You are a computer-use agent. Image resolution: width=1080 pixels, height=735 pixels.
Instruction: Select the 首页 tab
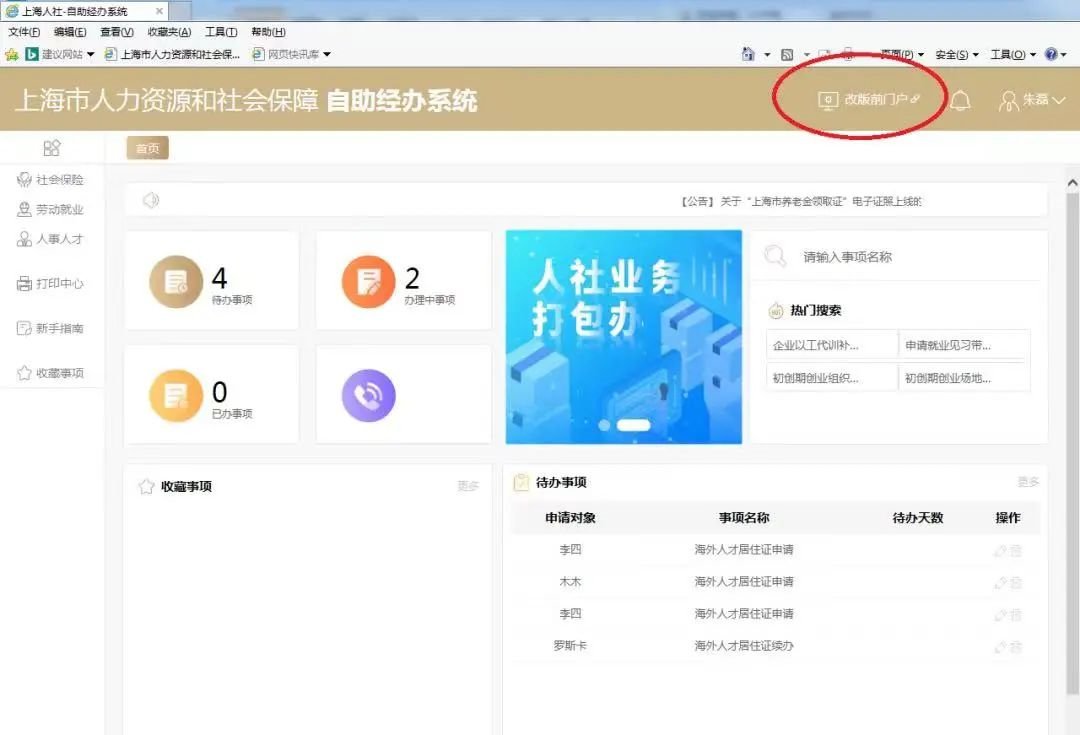(x=147, y=148)
